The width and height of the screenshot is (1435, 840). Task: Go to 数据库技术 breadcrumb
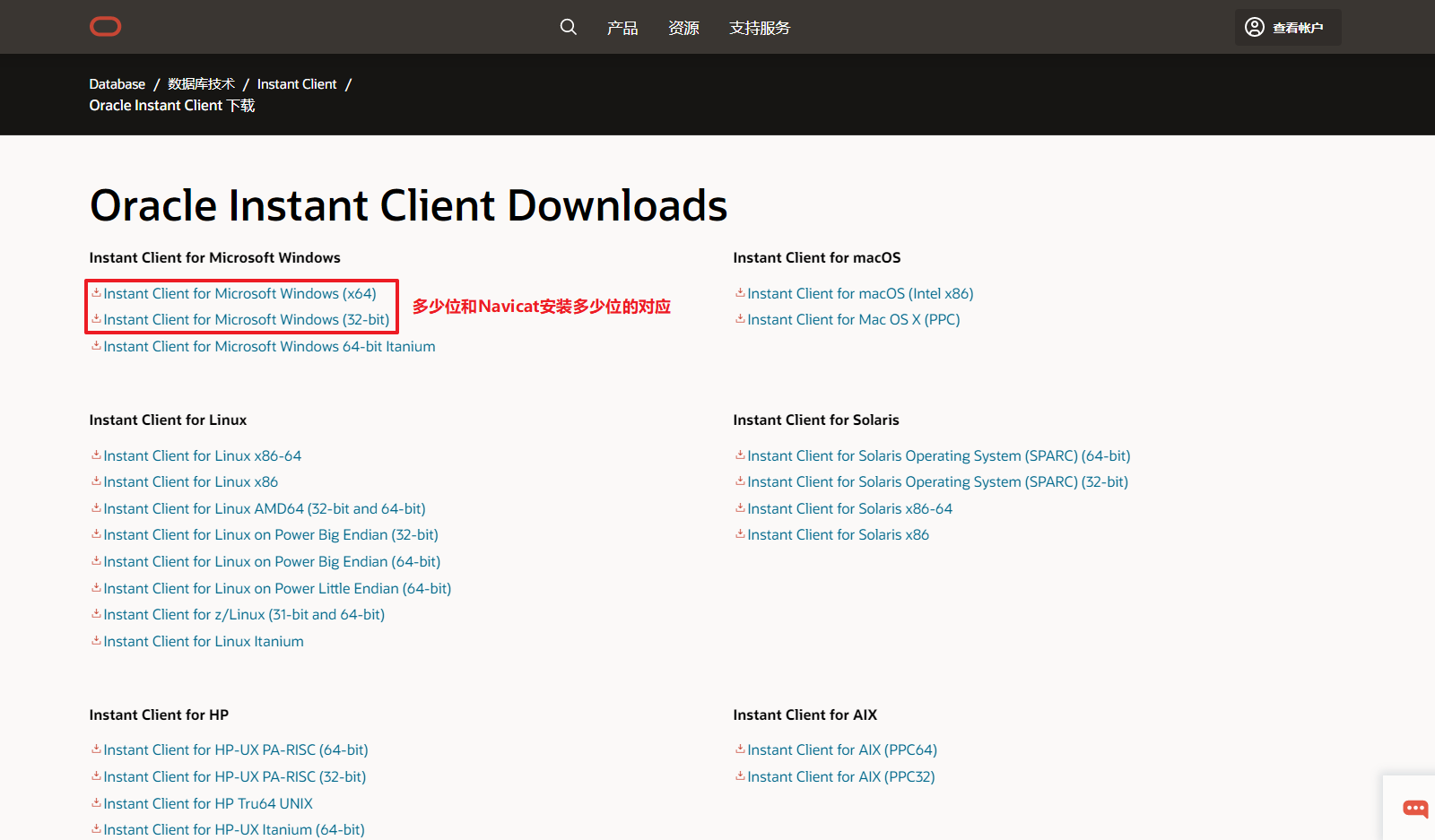(202, 84)
